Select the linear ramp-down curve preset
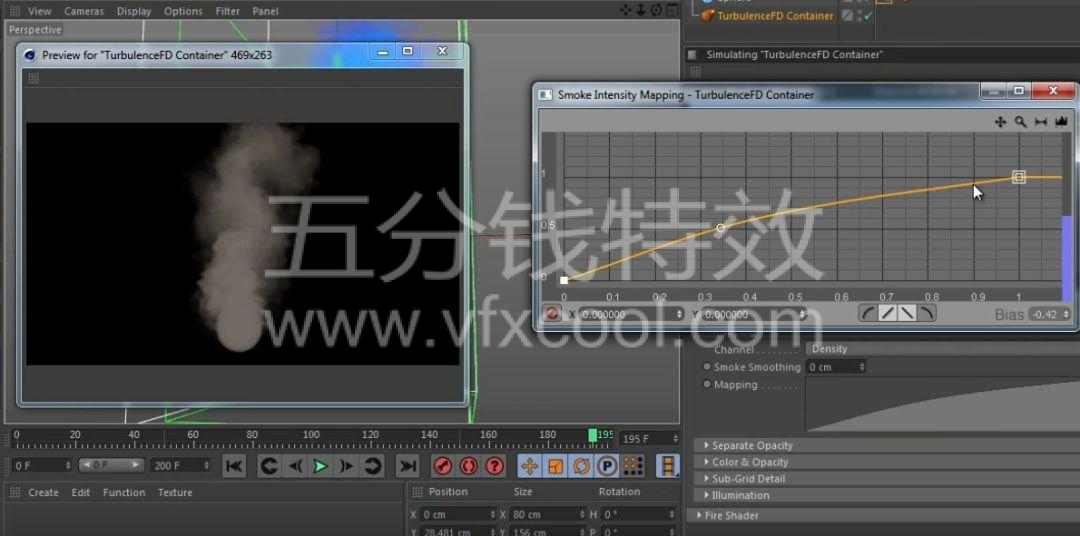1080x536 pixels. pos(907,314)
